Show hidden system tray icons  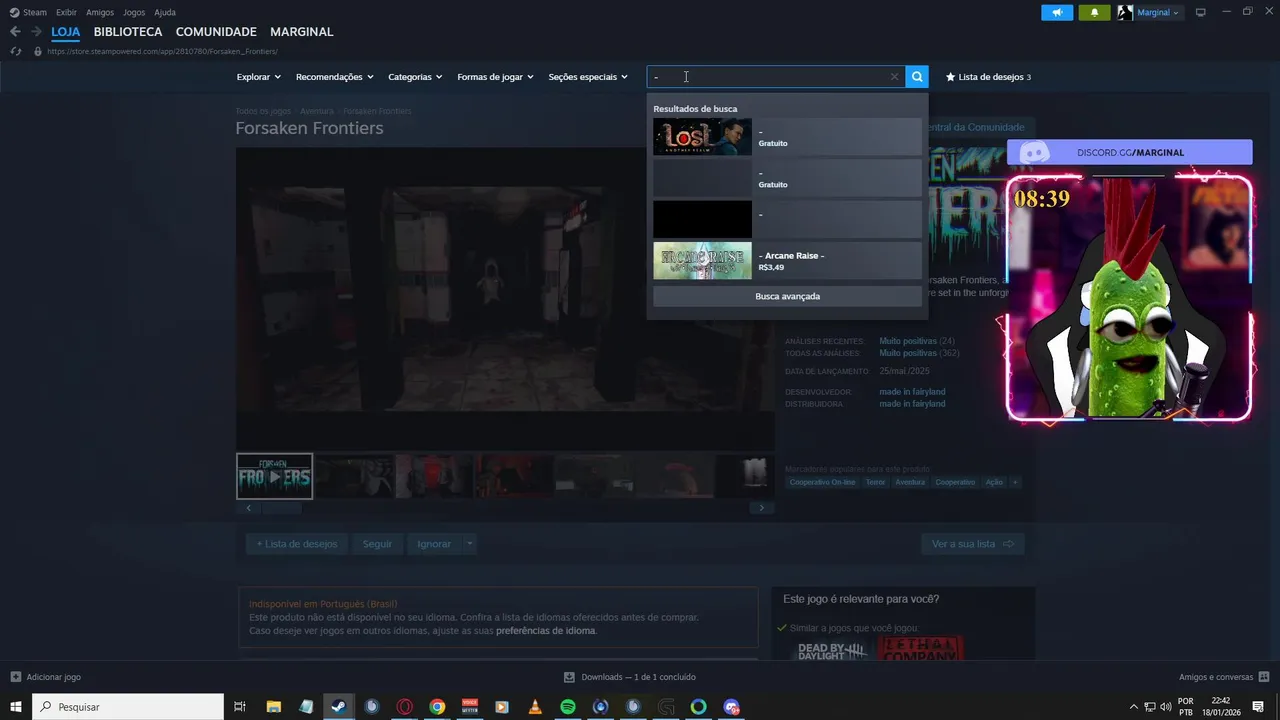(1133, 707)
